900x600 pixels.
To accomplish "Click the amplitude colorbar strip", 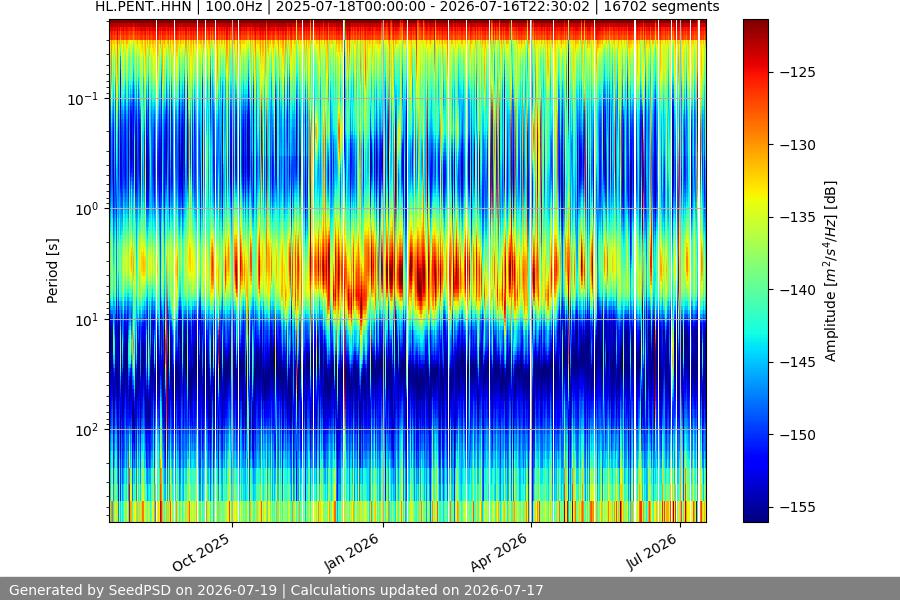I will (x=755, y=271).
